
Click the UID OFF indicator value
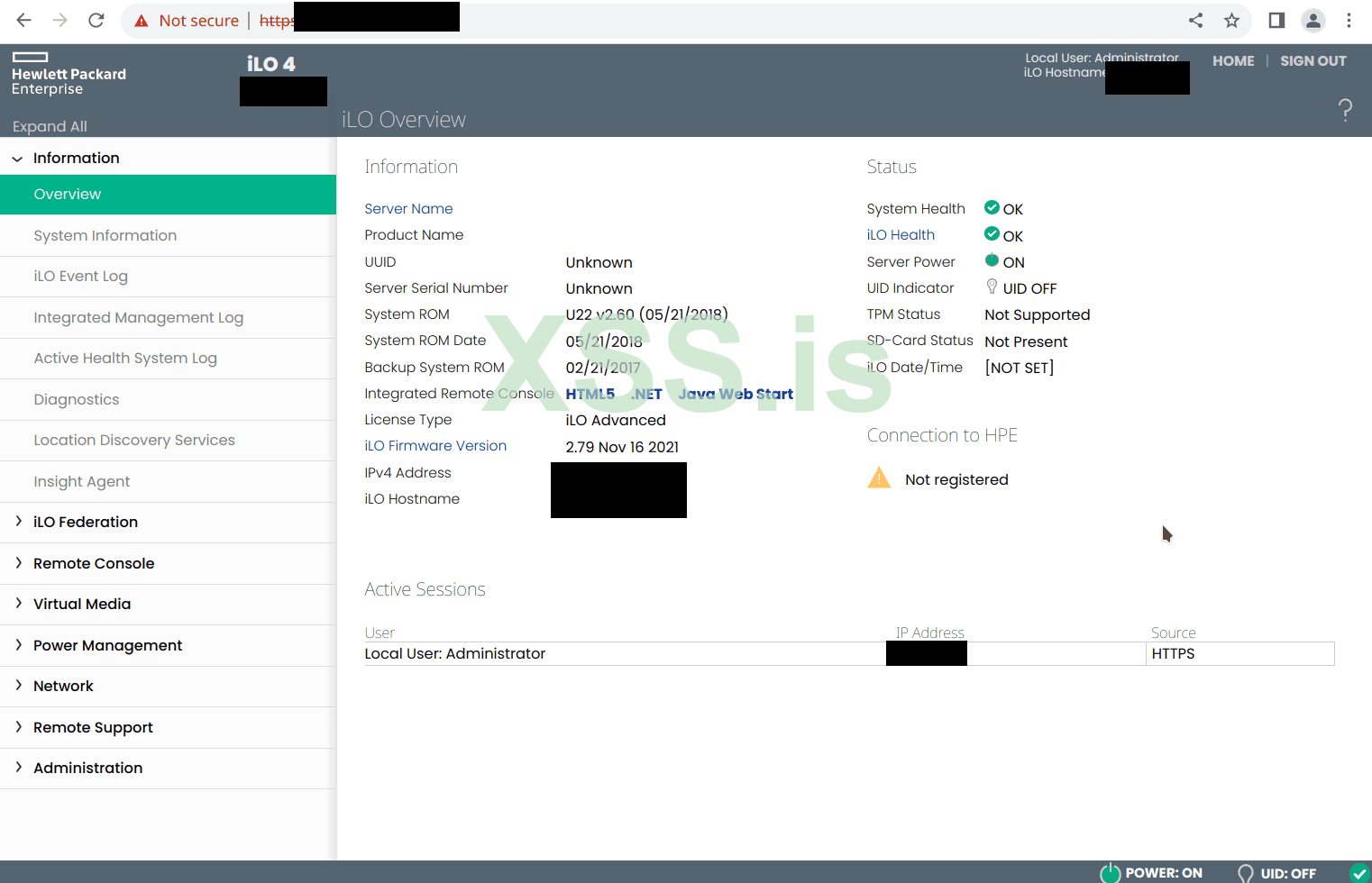point(1029,288)
